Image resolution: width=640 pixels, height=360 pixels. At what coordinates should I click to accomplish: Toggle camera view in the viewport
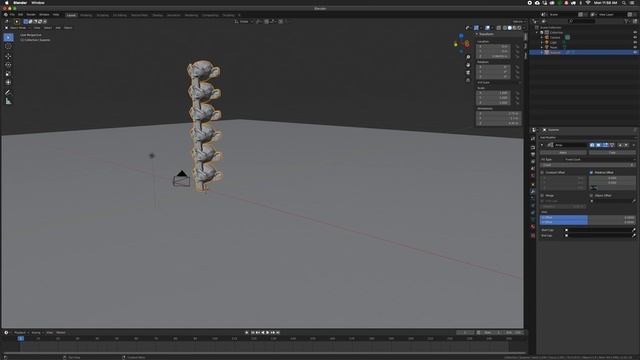pyautogui.click(x=468, y=73)
